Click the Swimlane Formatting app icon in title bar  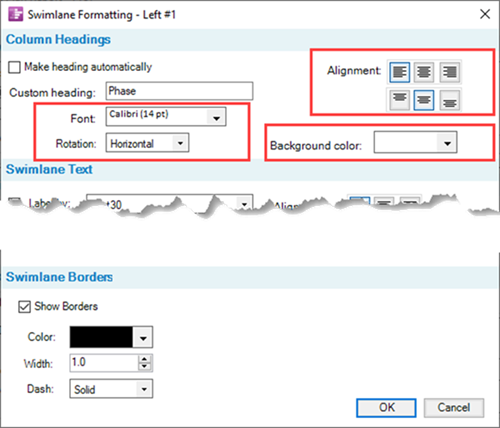[x=15, y=14]
